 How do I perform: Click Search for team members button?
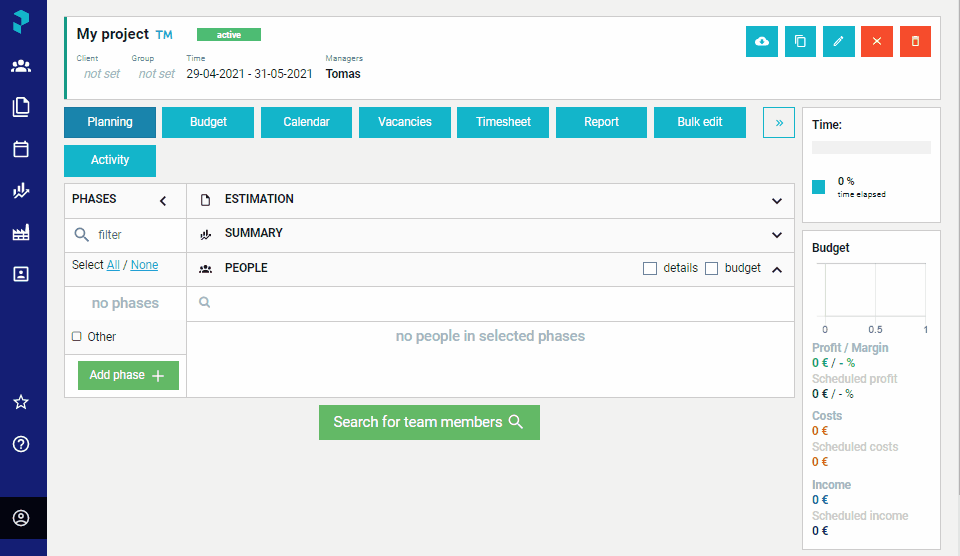(429, 423)
